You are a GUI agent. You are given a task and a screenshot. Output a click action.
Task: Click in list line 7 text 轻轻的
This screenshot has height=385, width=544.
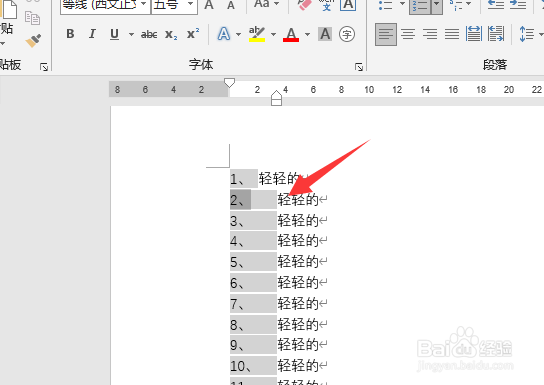coord(298,303)
